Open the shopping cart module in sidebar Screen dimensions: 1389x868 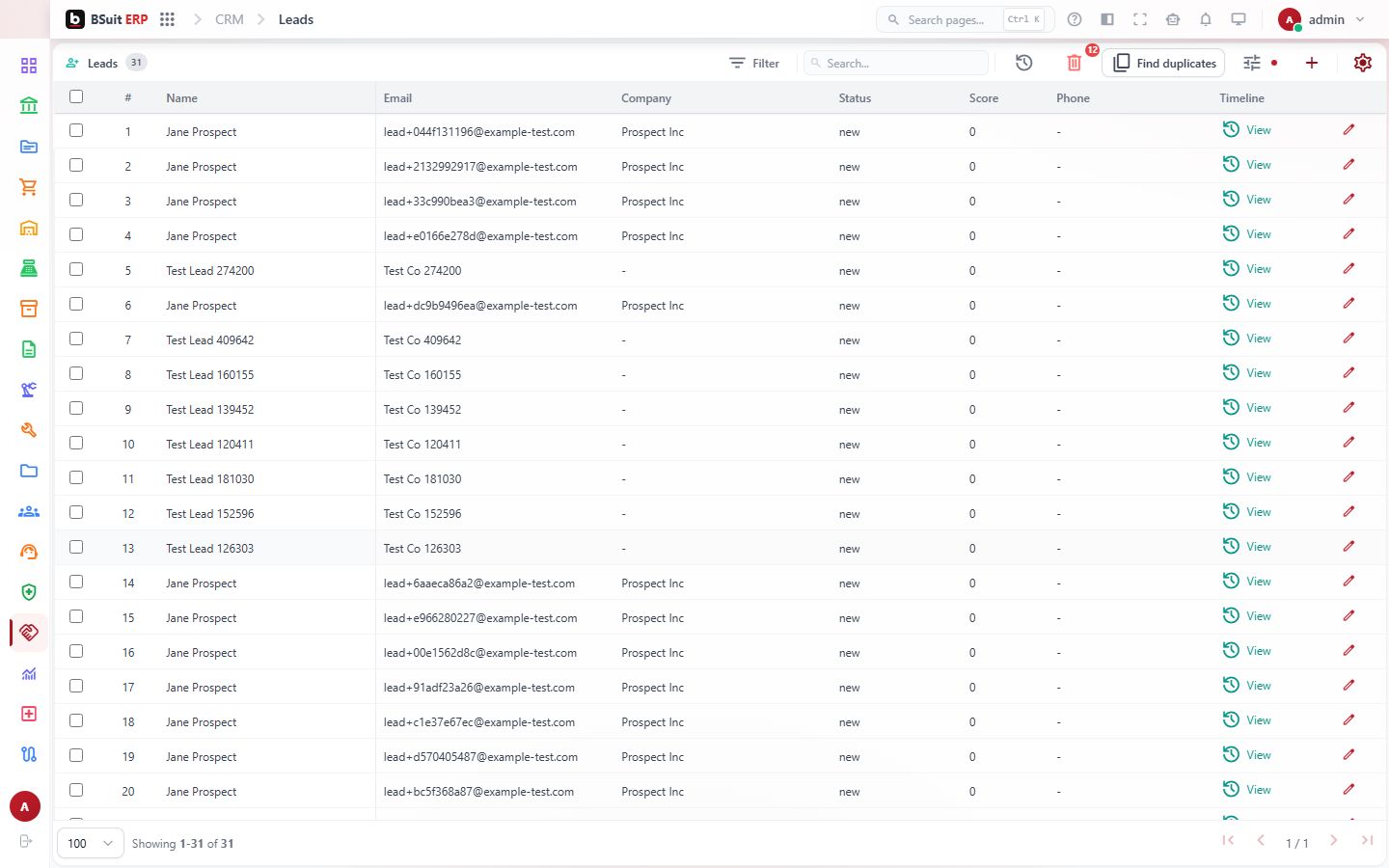(29, 187)
